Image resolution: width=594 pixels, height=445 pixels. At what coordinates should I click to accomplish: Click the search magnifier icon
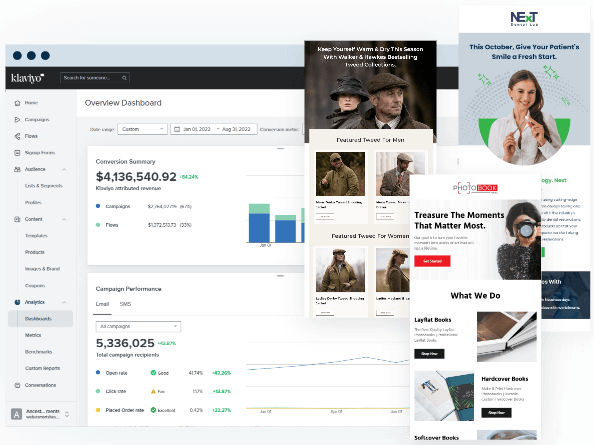(124, 78)
